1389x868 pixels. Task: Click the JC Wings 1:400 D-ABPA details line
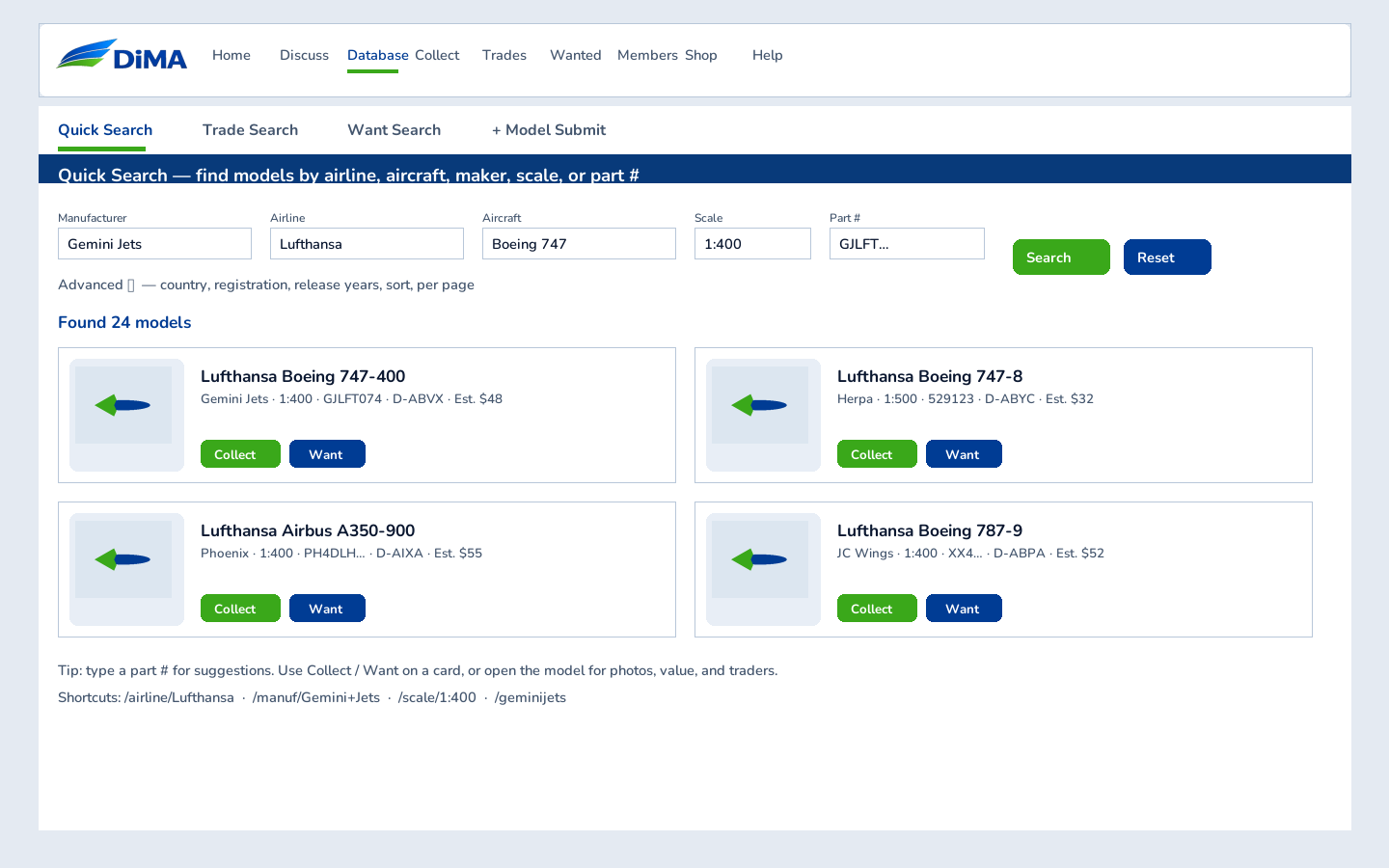(x=970, y=553)
